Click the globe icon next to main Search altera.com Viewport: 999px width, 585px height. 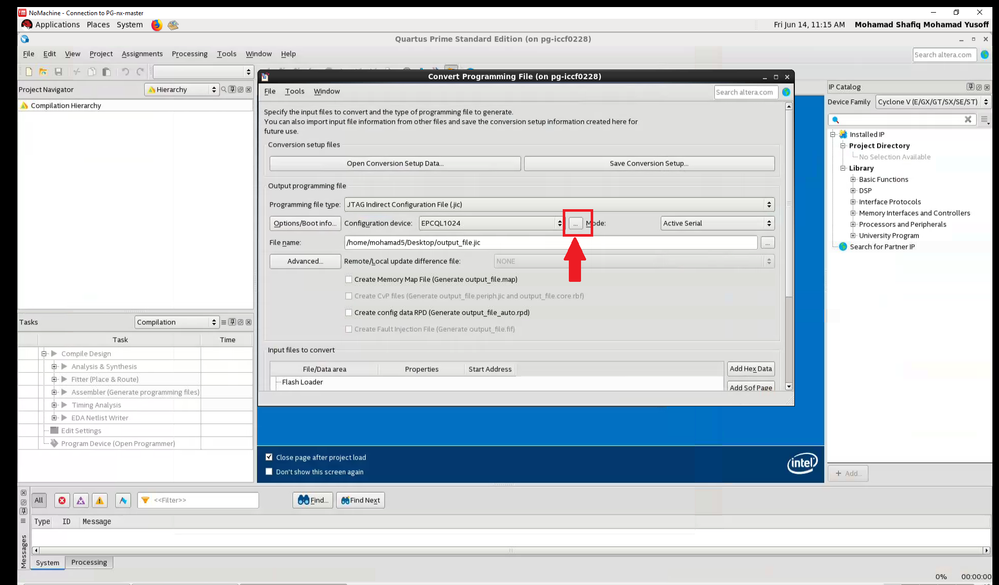[x=985, y=55]
